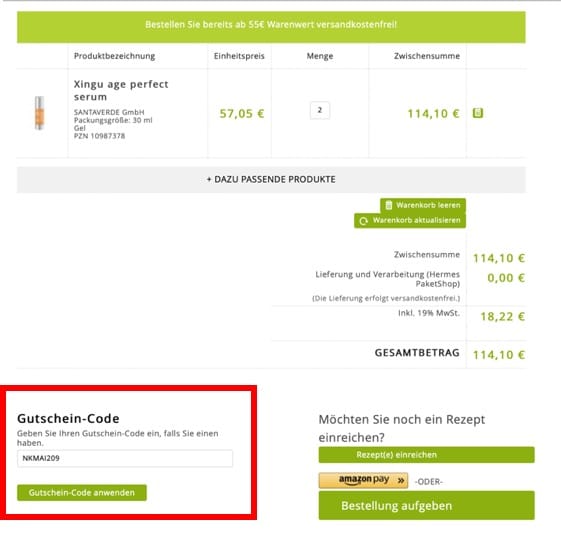Click the Produktbezeichnung column header

pos(114,56)
